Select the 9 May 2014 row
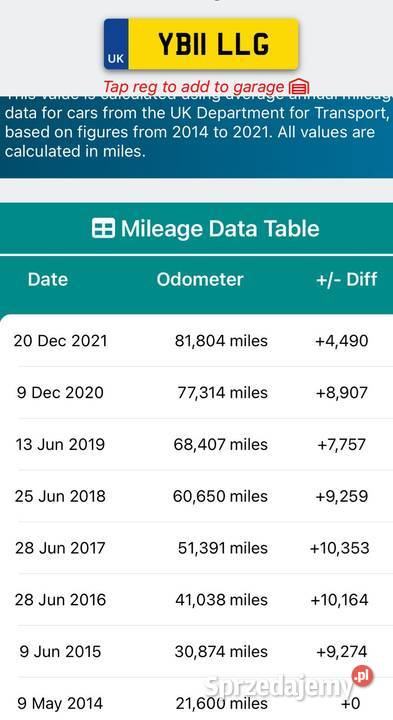Viewport: 393px width, 720px height. [x=196, y=699]
